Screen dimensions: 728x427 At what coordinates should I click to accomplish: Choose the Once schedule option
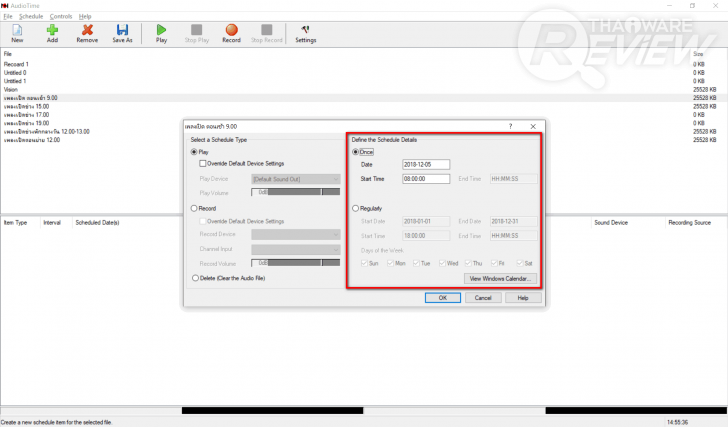pos(356,152)
